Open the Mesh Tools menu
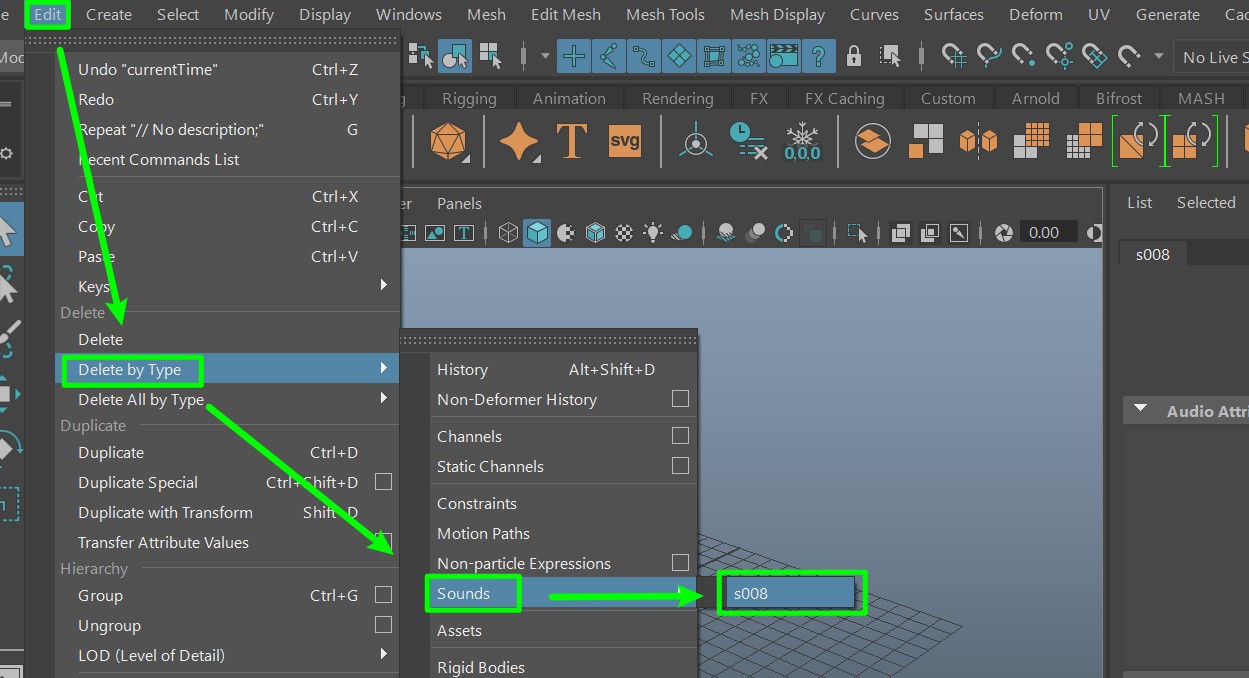Viewport: 1249px width, 678px height. [665, 14]
